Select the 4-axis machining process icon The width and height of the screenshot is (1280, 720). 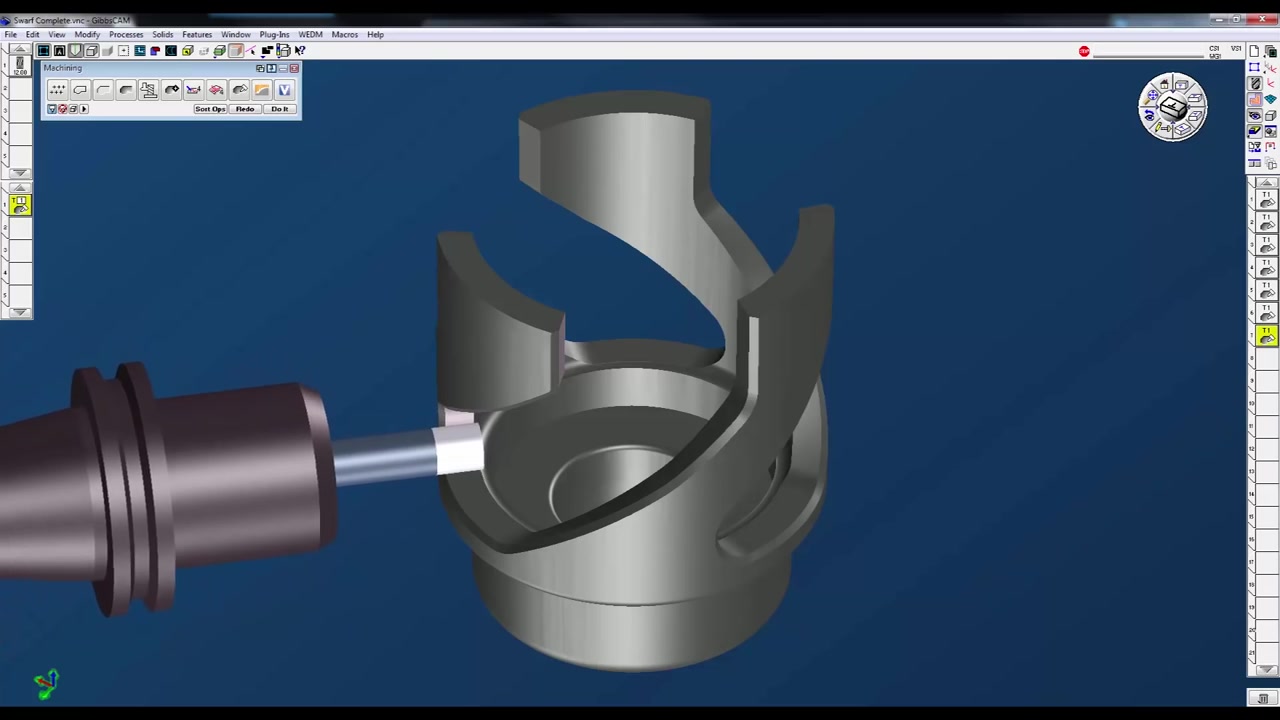[x=194, y=90]
